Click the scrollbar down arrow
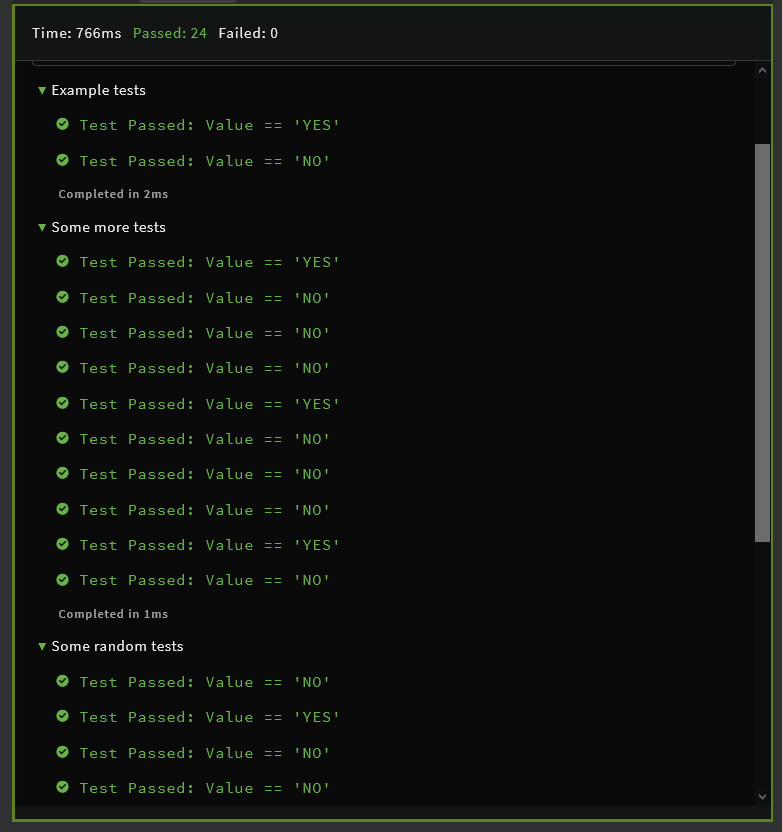 point(762,796)
